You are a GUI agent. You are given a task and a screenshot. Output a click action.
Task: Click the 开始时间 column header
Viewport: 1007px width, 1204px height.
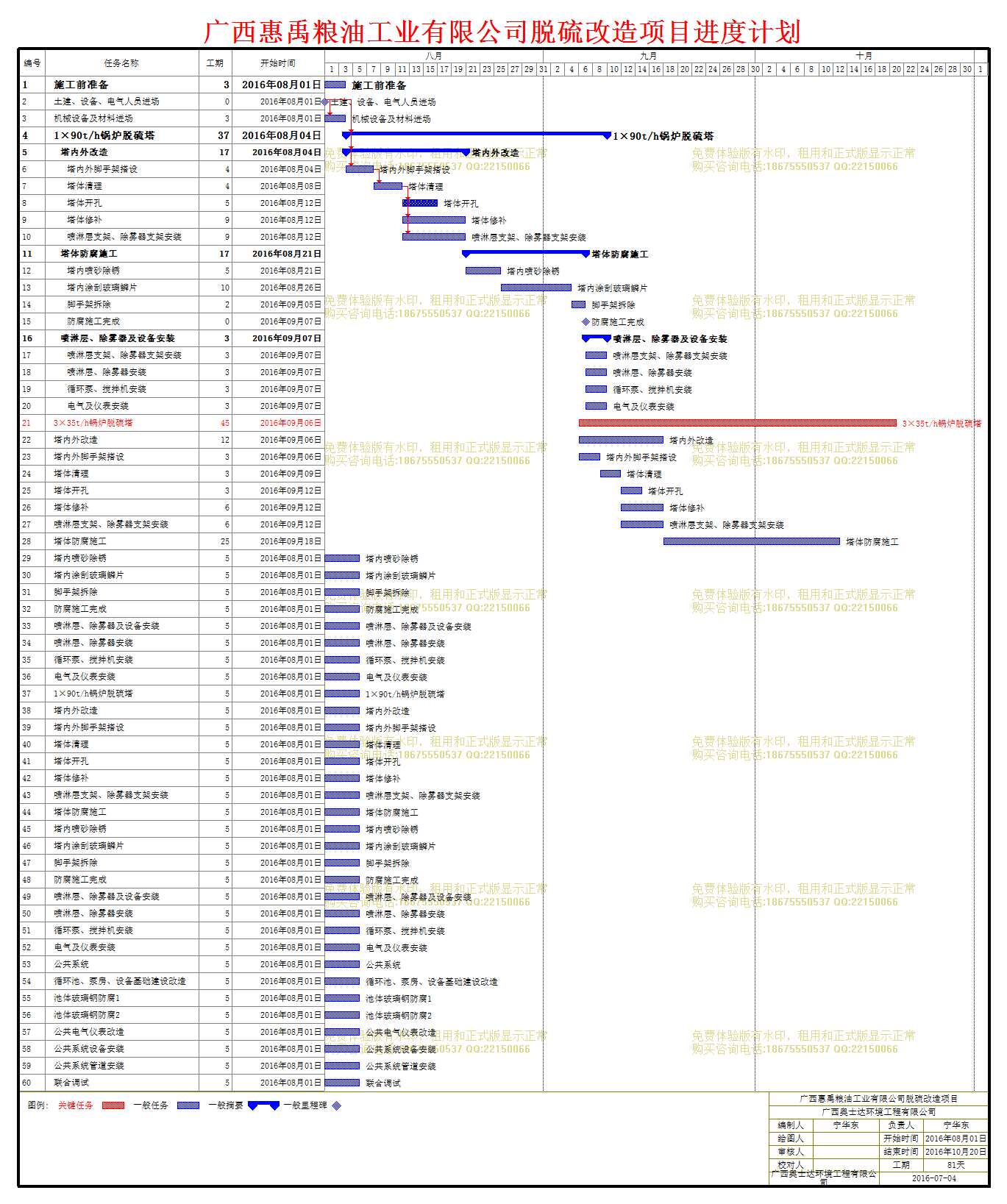(x=278, y=63)
